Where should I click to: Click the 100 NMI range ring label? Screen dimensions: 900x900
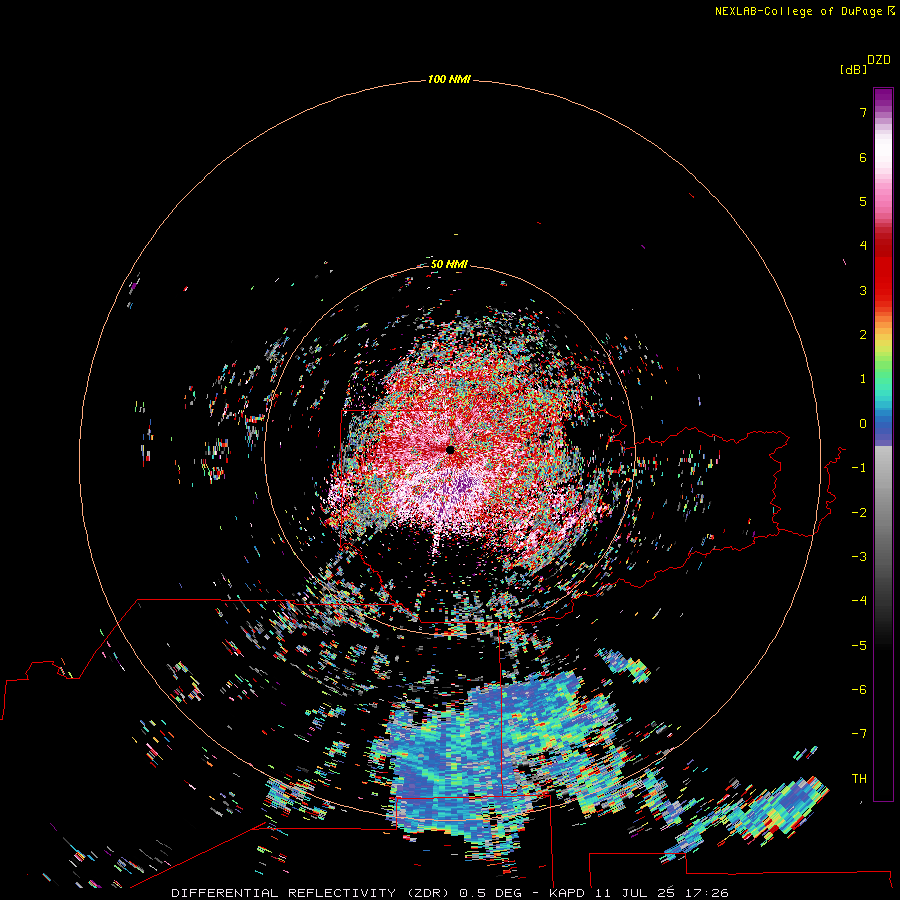[449, 79]
